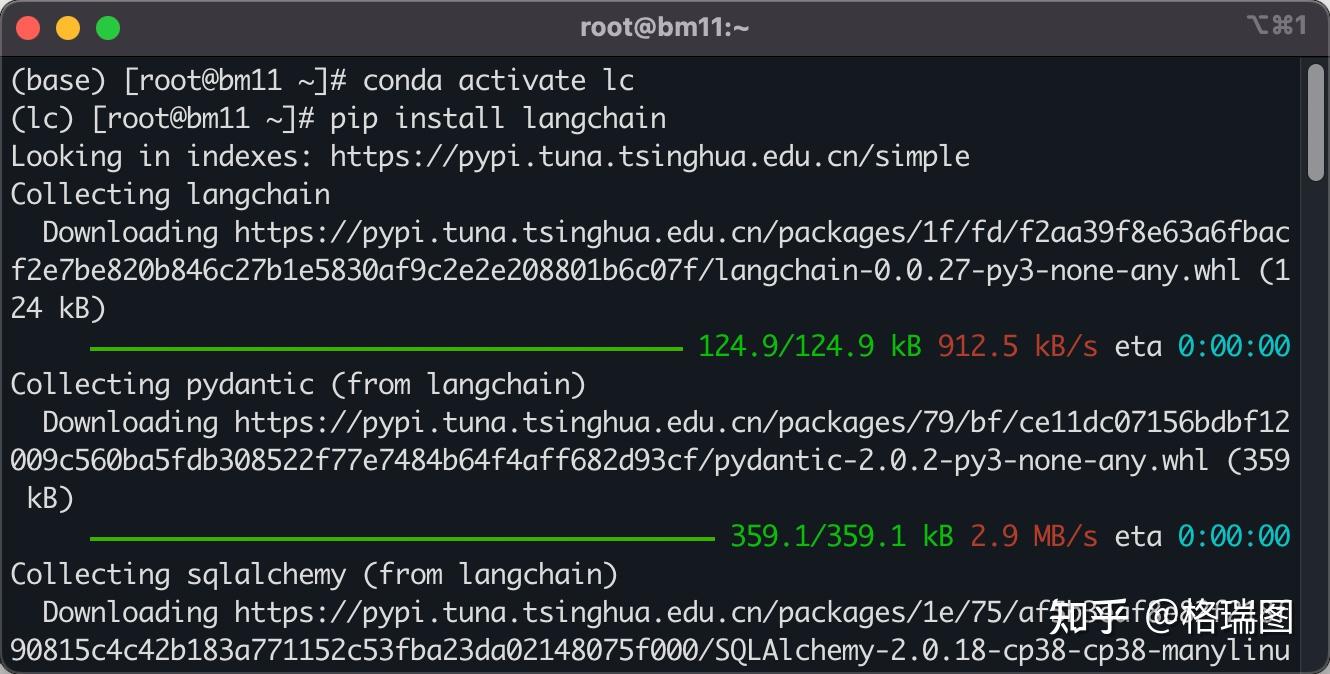Click the red close traffic light button
1330x674 pixels.
pos(28,27)
